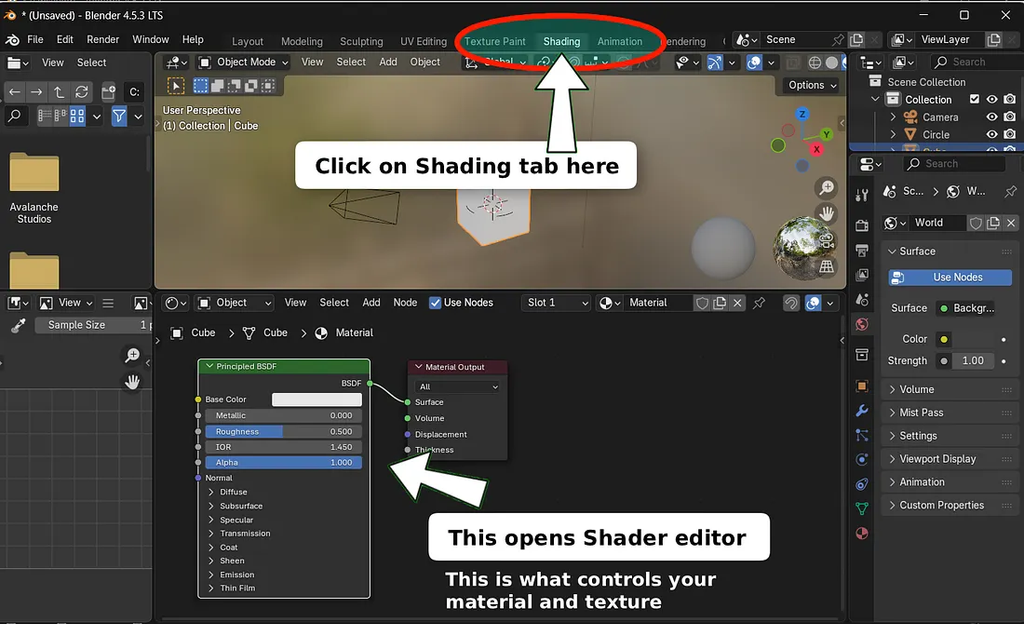The image size is (1024, 624).
Task: Open the Texture Paint workspace tab
Action: (494, 42)
